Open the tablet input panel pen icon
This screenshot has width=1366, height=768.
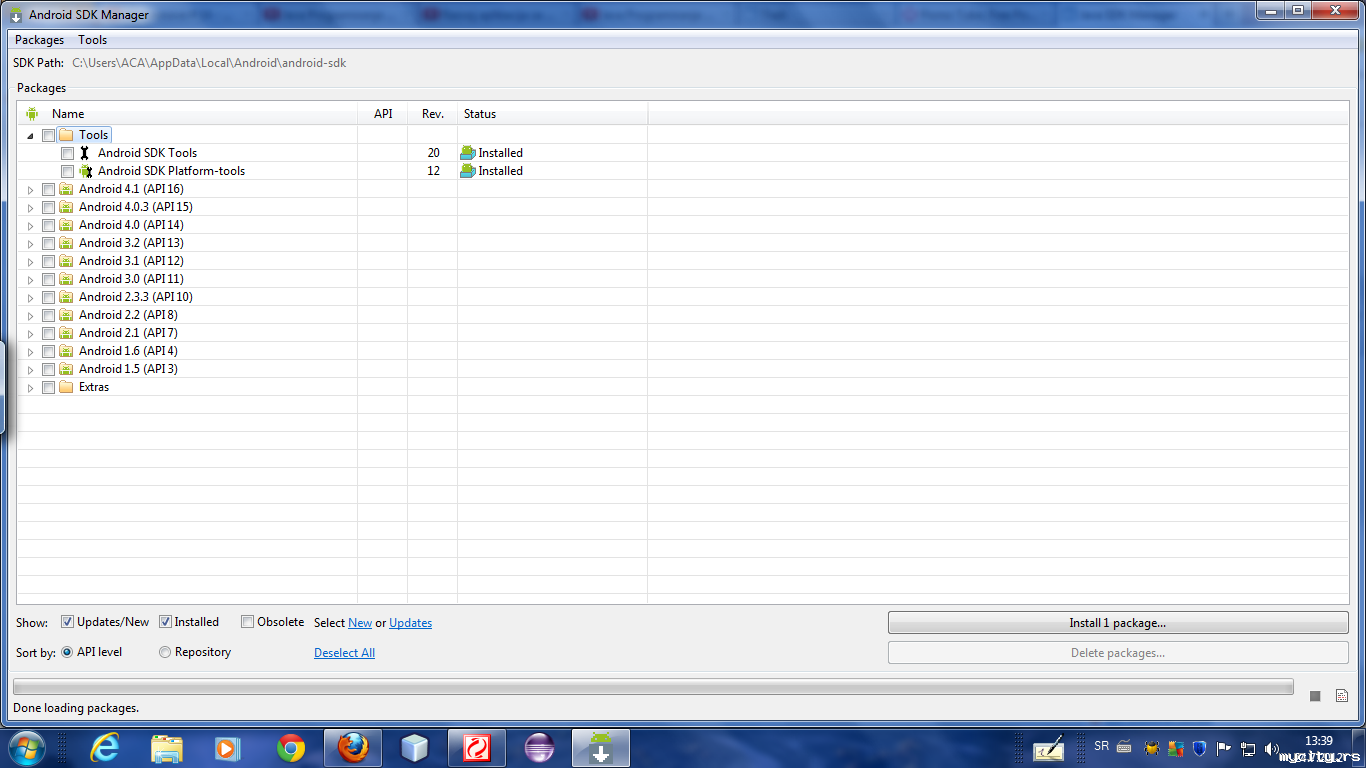click(1048, 748)
